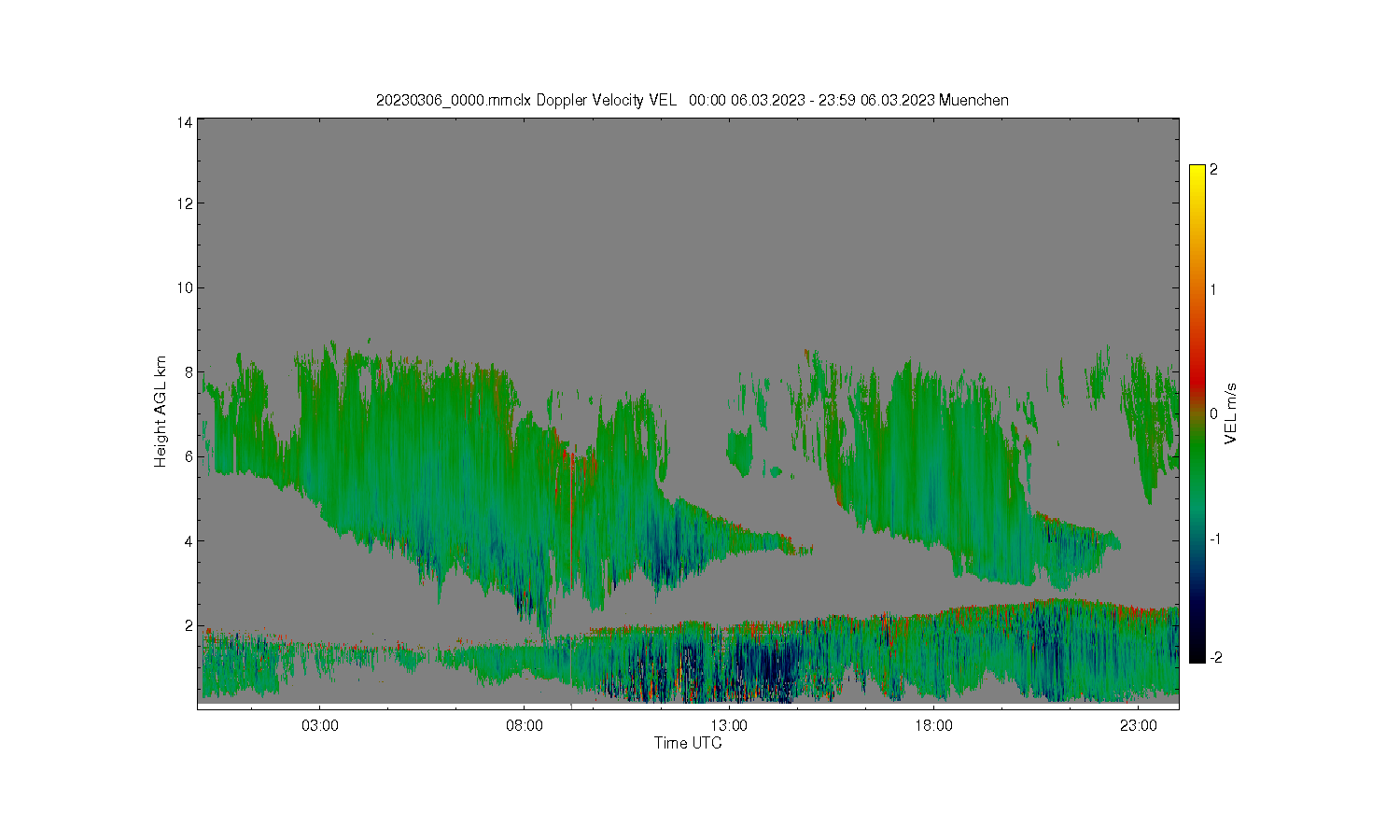Click the '12' height tick label
The width and height of the screenshot is (1400, 840).
click(x=185, y=203)
